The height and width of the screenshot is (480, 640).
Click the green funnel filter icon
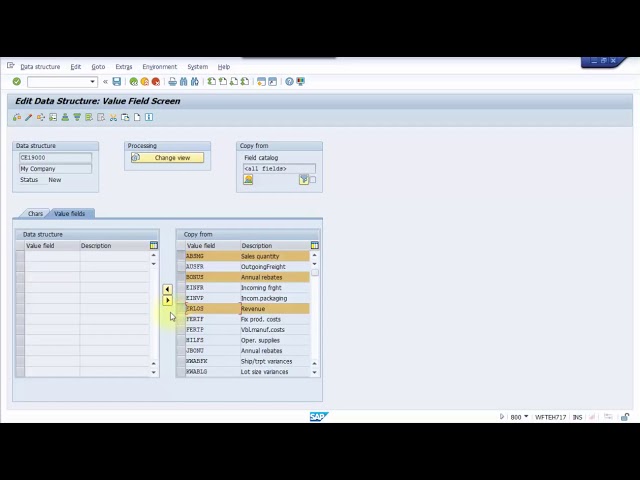pos(77,118)
